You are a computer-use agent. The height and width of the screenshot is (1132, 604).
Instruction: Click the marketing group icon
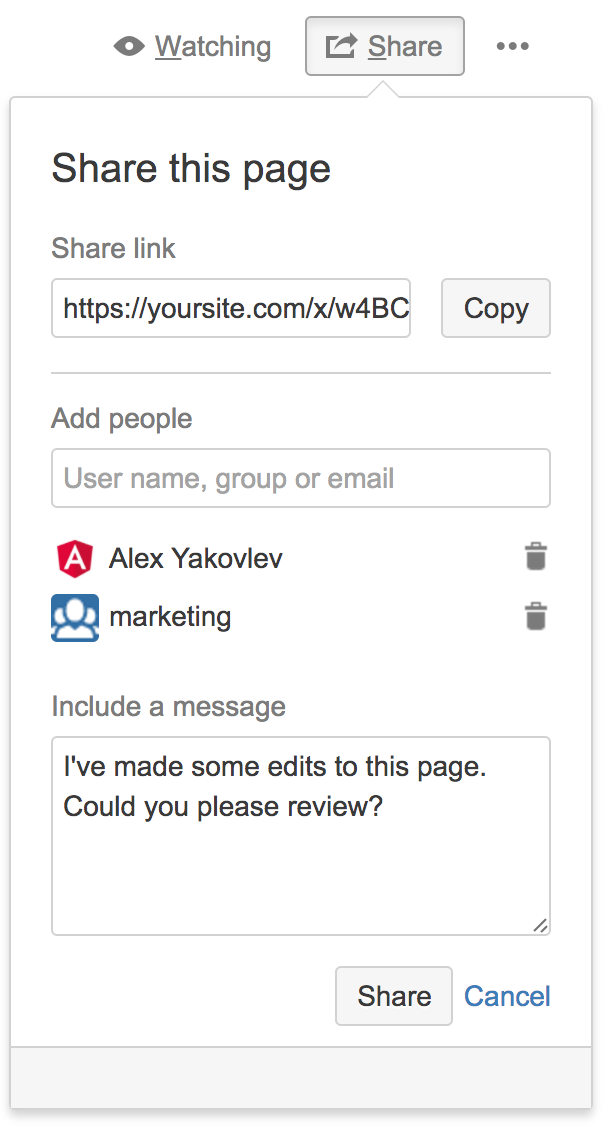coord(75,617)
